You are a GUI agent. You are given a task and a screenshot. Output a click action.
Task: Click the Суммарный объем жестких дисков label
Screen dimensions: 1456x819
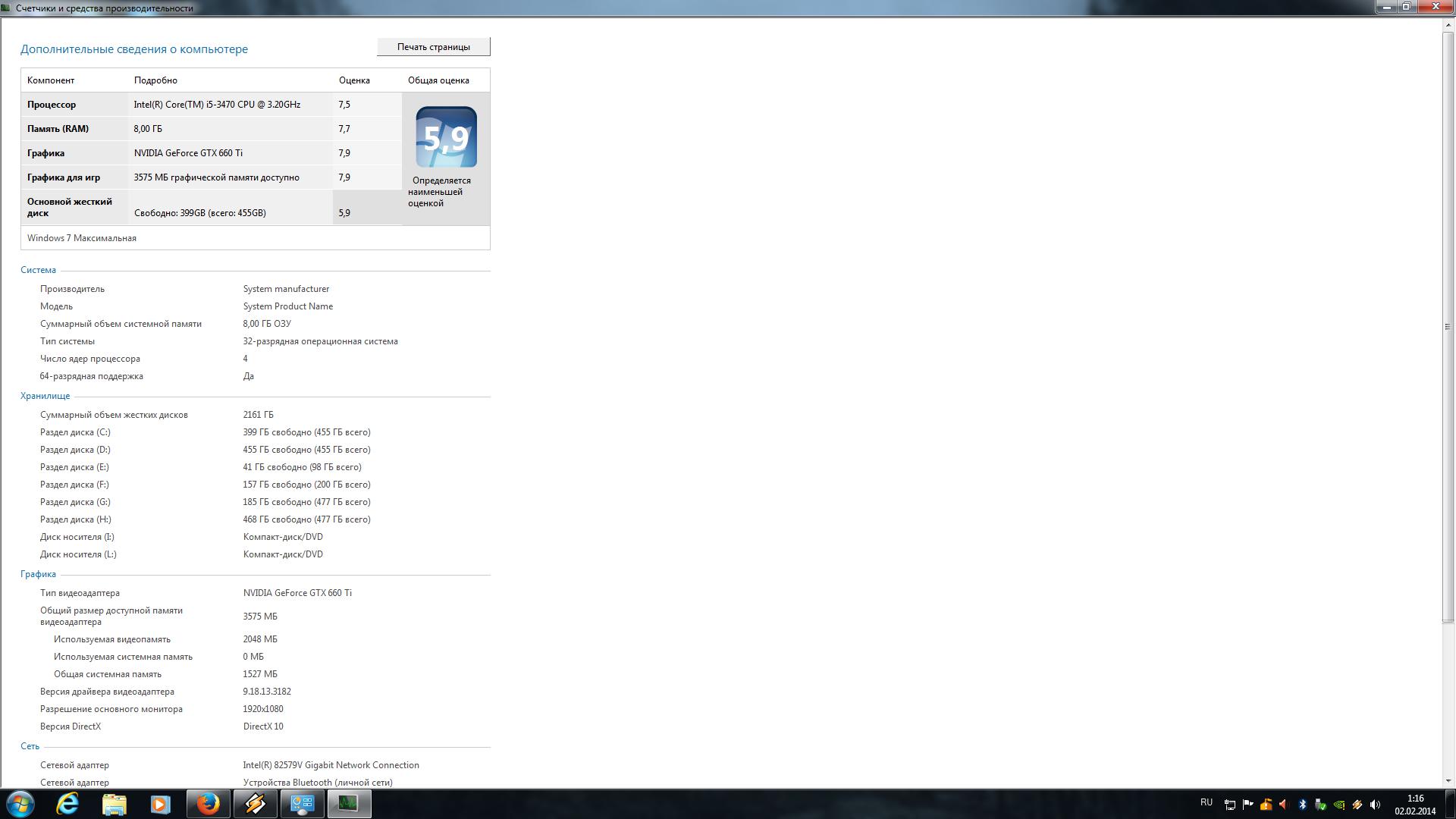[x=114, y=415]
